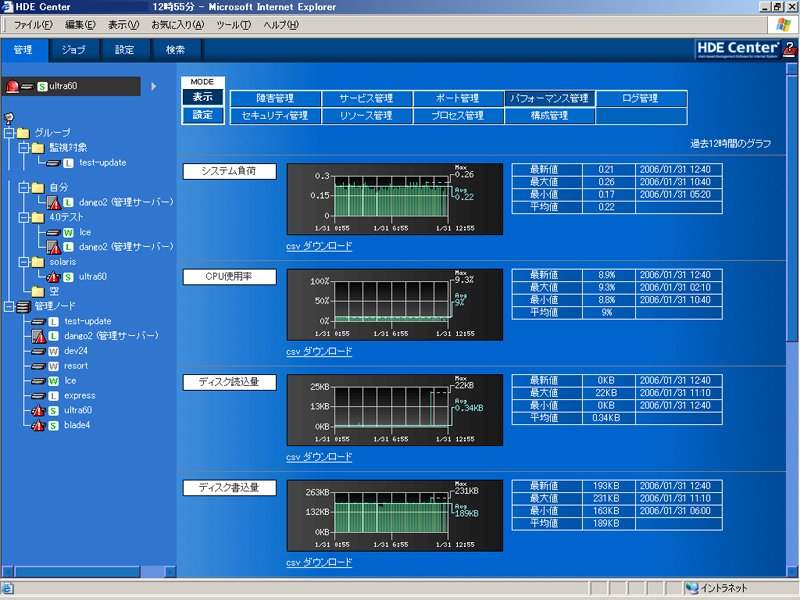The image size is (800, 600).
Task: Download csv for システム負荷 graph
Action: [x=319, y=246]
